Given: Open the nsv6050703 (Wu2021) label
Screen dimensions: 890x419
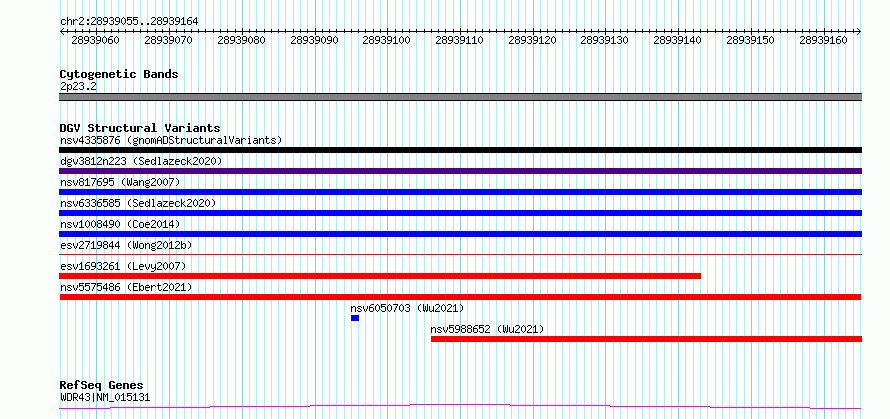Looking at the screenshot, I should (x=408, y=308).
